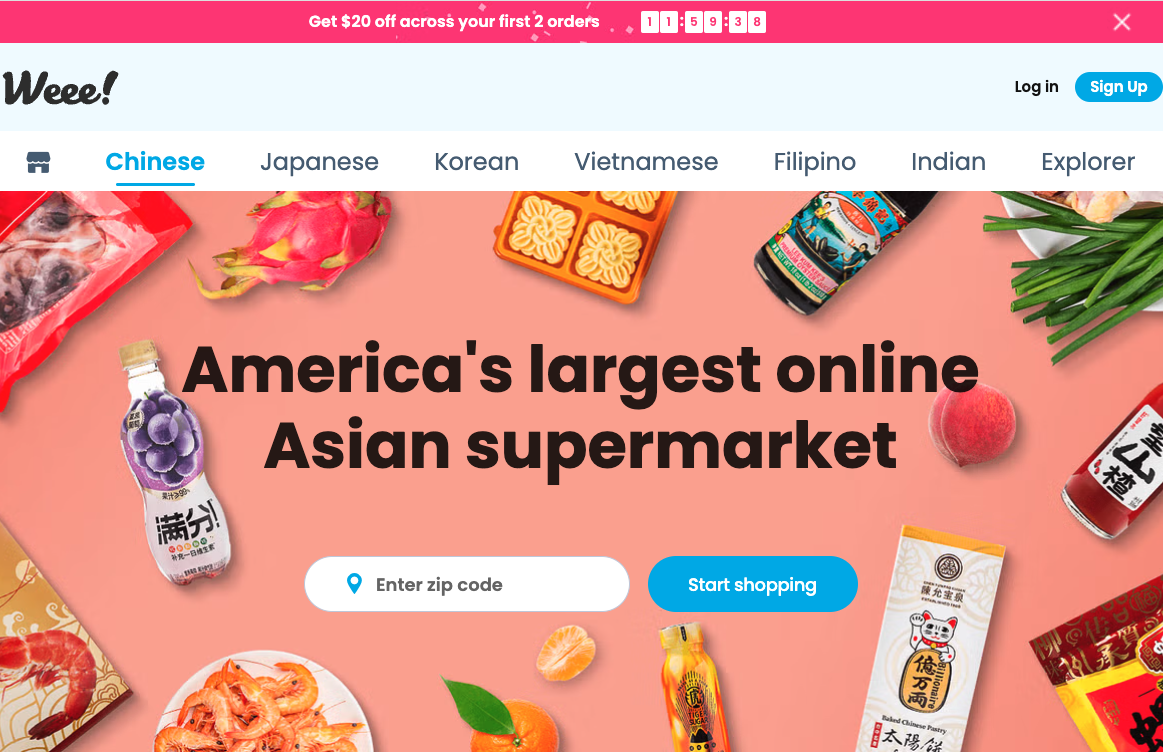Select the Chinese tab
Image resolution: width=1163 pixels, height=752 pixels.
[x=155, y=162]
